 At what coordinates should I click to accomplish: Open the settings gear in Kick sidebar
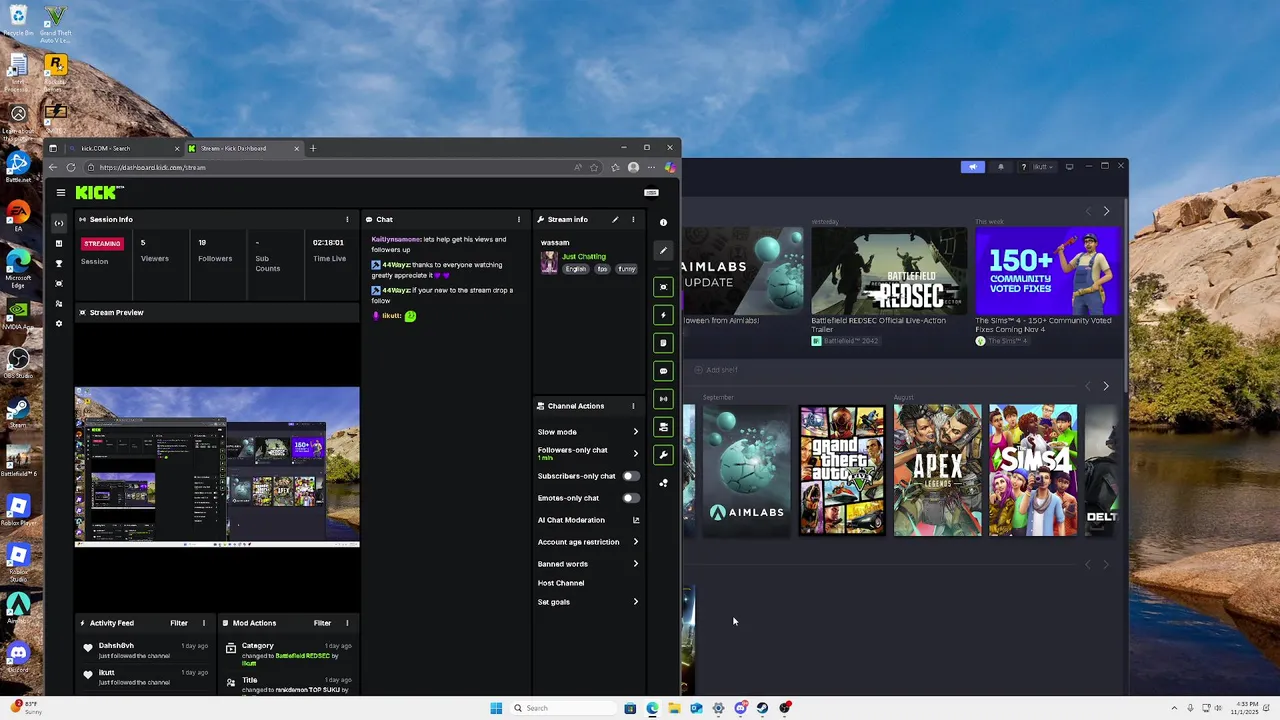coord(59,324)
